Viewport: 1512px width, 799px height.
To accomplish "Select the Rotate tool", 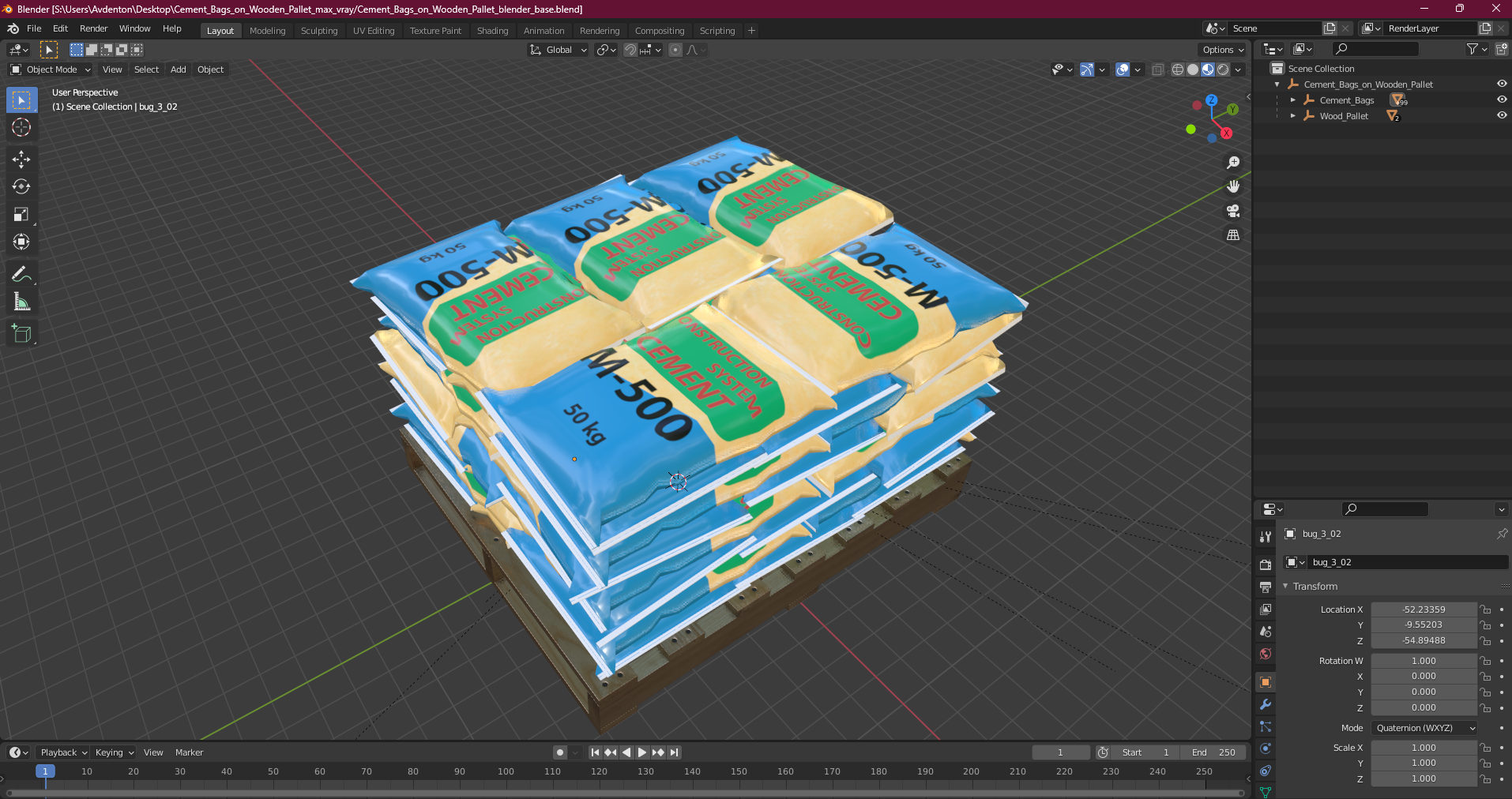I will (21, 186).
